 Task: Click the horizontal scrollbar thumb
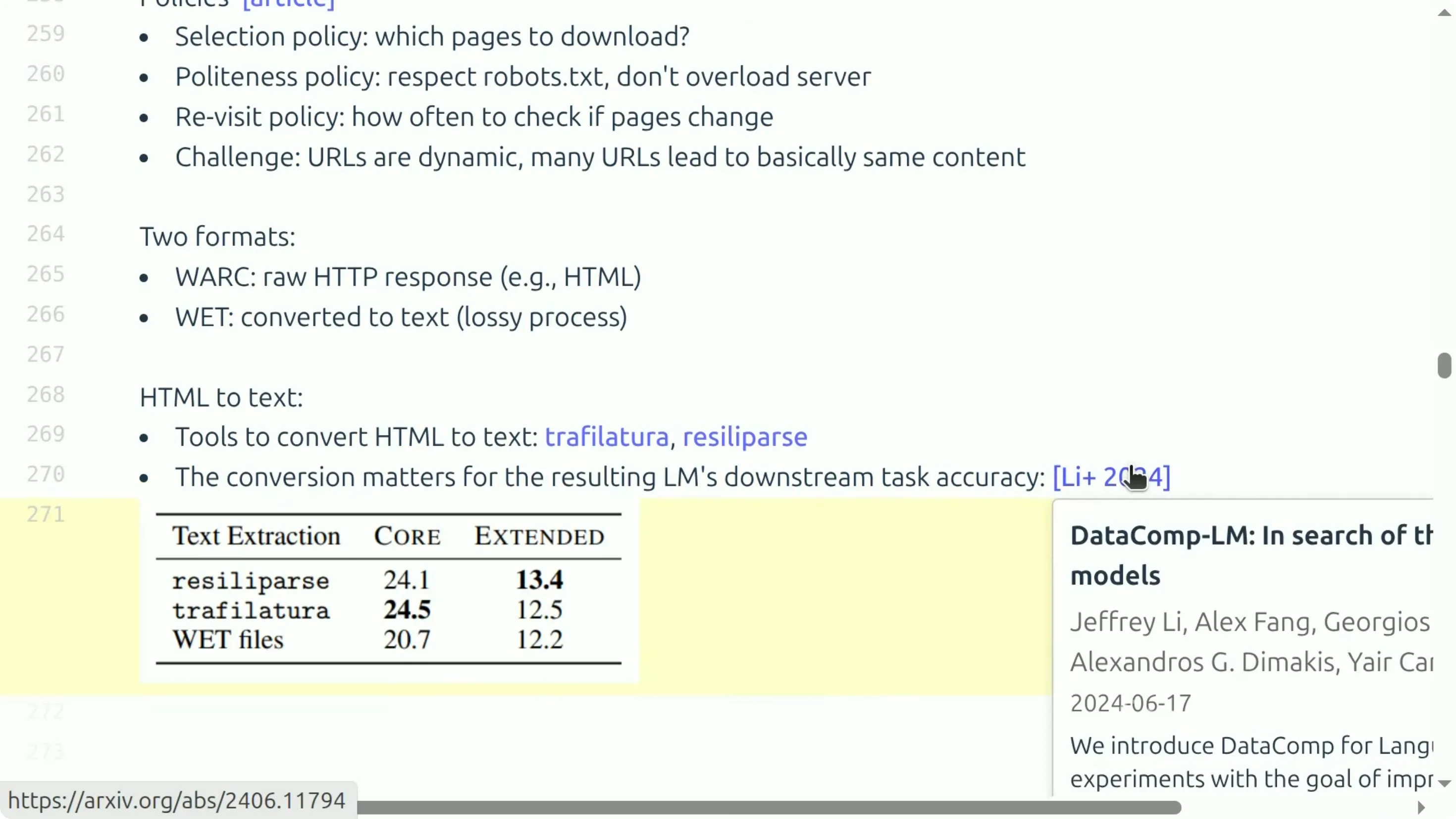point(769,808)
